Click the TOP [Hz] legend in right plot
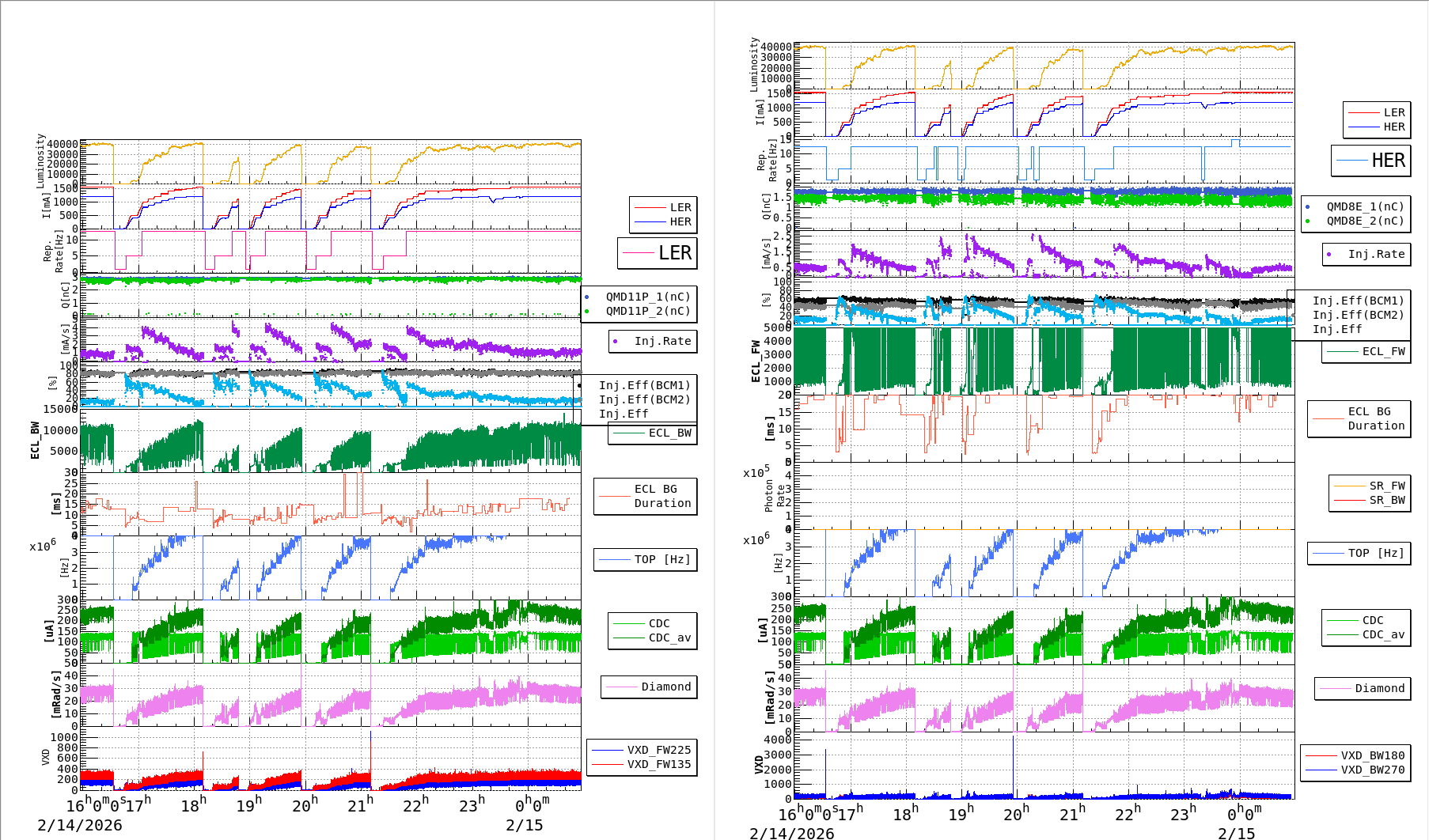 (1375, 553)
